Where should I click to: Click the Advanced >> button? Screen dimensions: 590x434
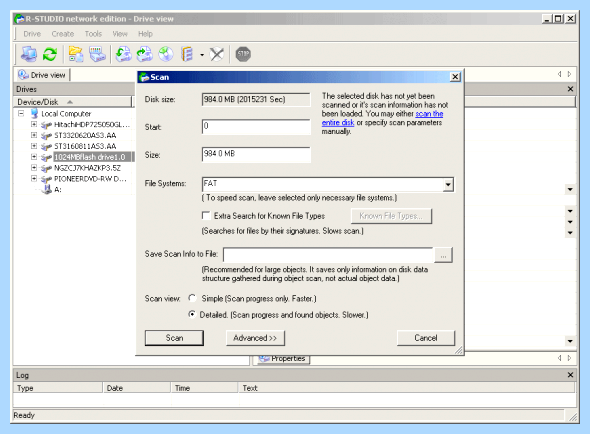[x=255, y=338]
